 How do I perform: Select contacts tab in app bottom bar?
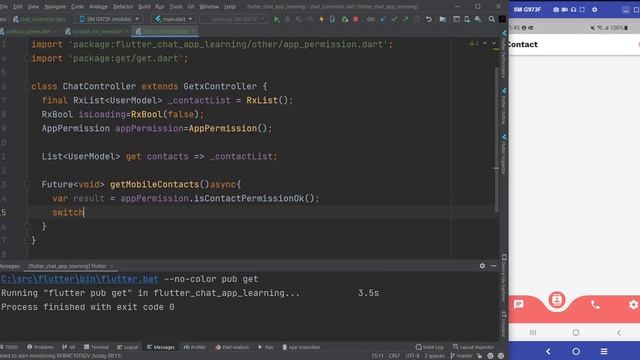(x=556, y=300)
